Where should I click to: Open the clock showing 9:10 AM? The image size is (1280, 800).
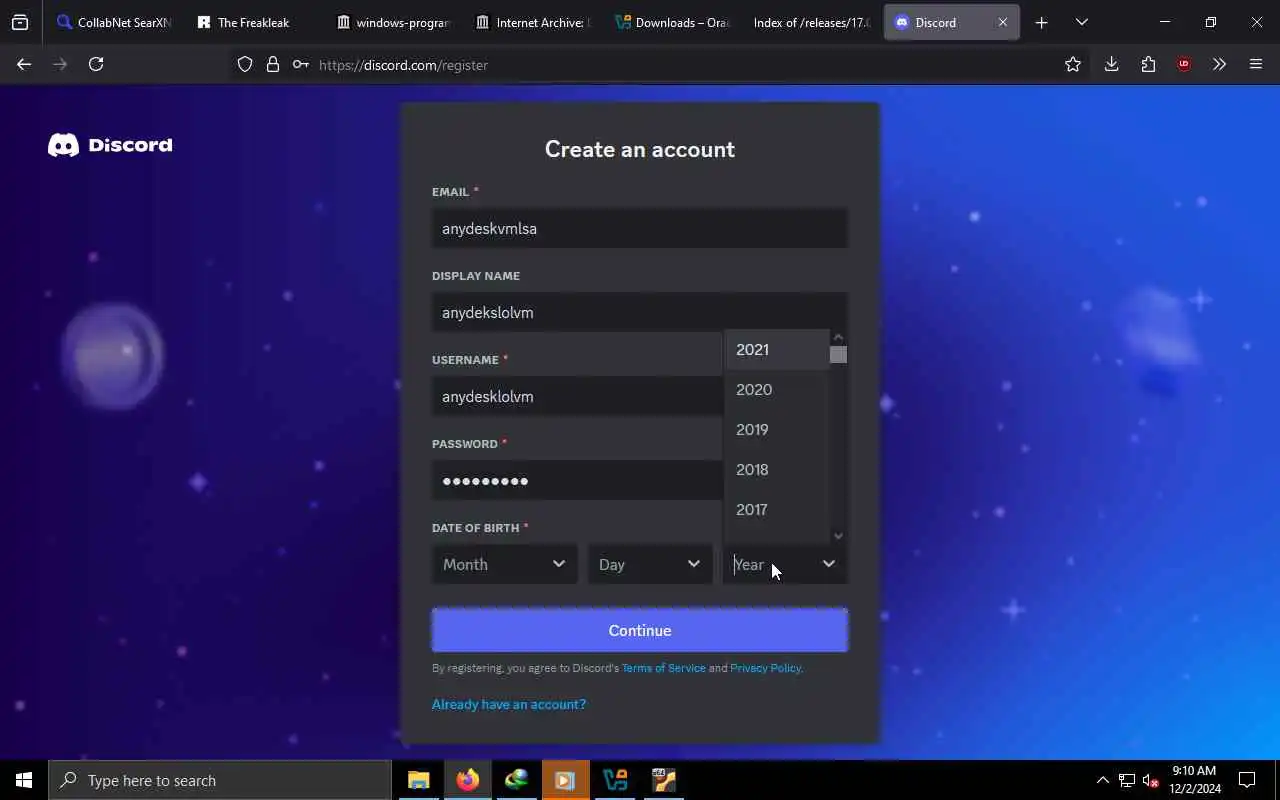click(x=1194, y=780)
